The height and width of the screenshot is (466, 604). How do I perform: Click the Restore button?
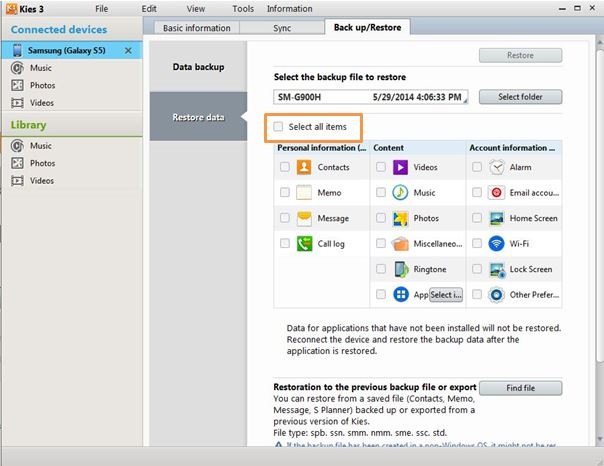pos(520,55)
